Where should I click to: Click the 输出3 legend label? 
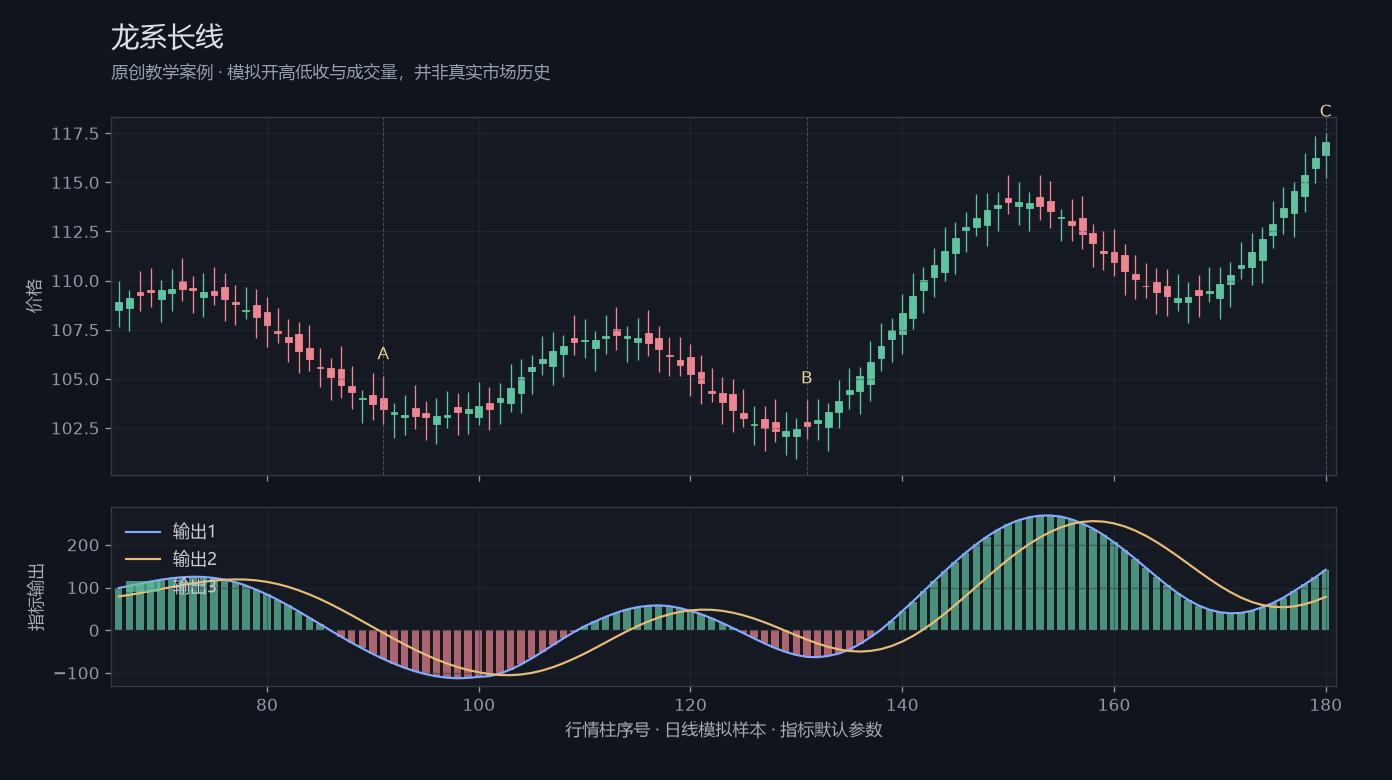click(x=194, y=587)
